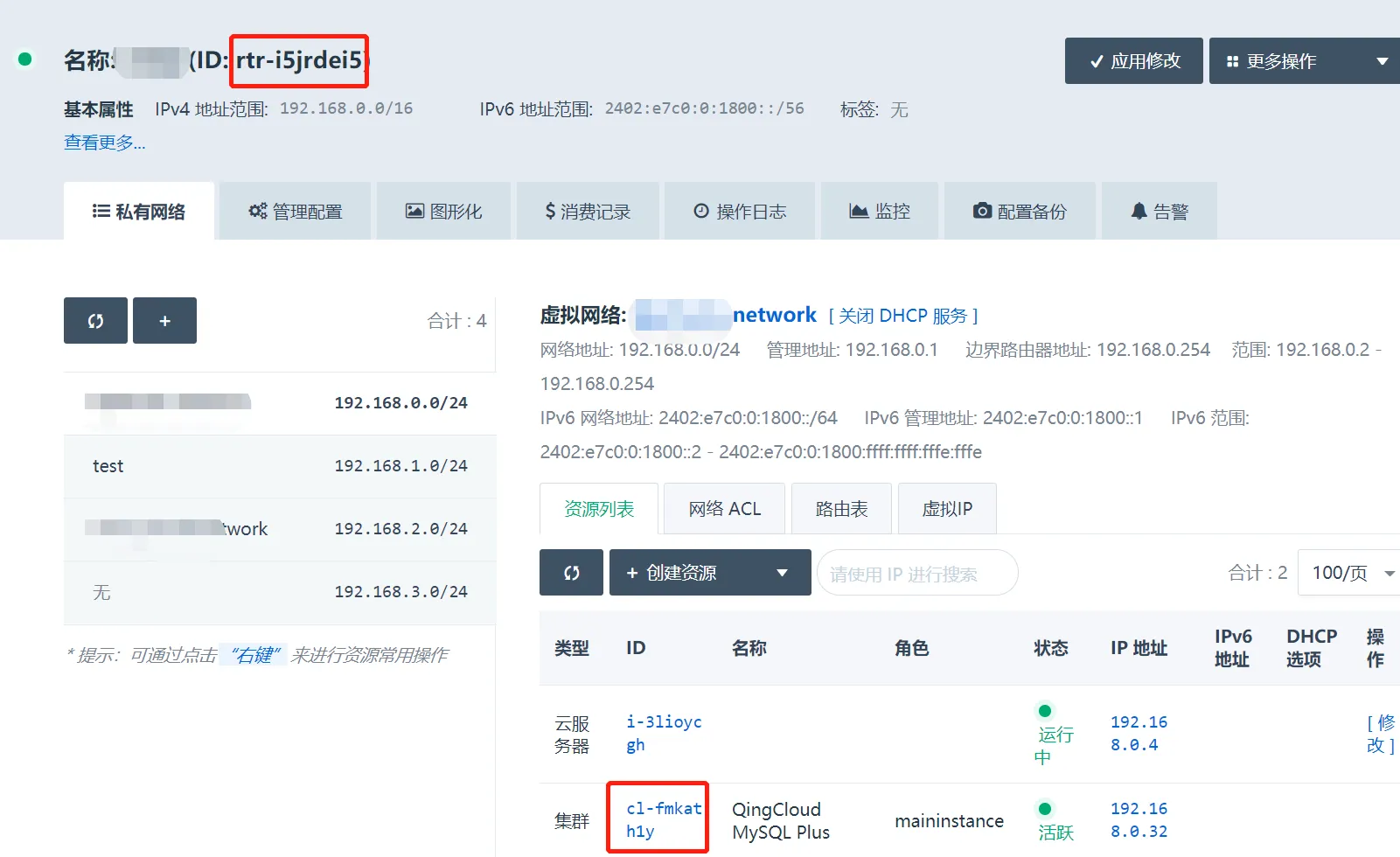The width and height of the screenshot is (1400, 857).
Task: Open the 路由表 tab
Action: click(x=841, y=509)
